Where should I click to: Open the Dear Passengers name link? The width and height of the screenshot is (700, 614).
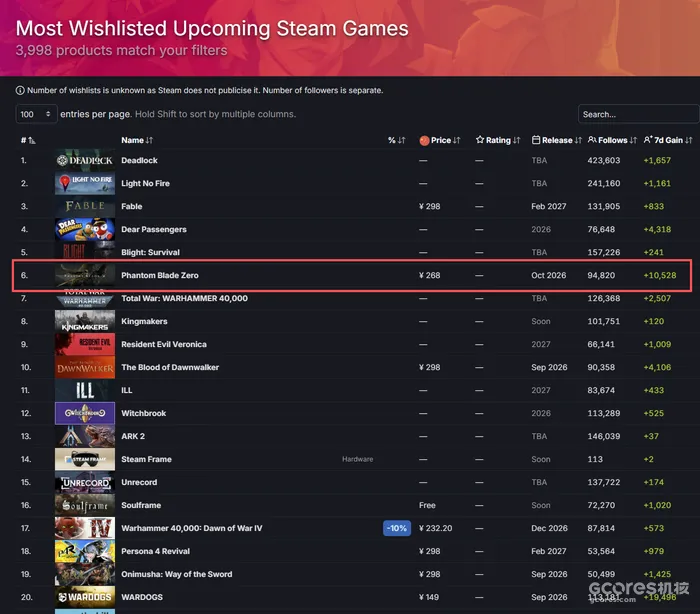154,230
